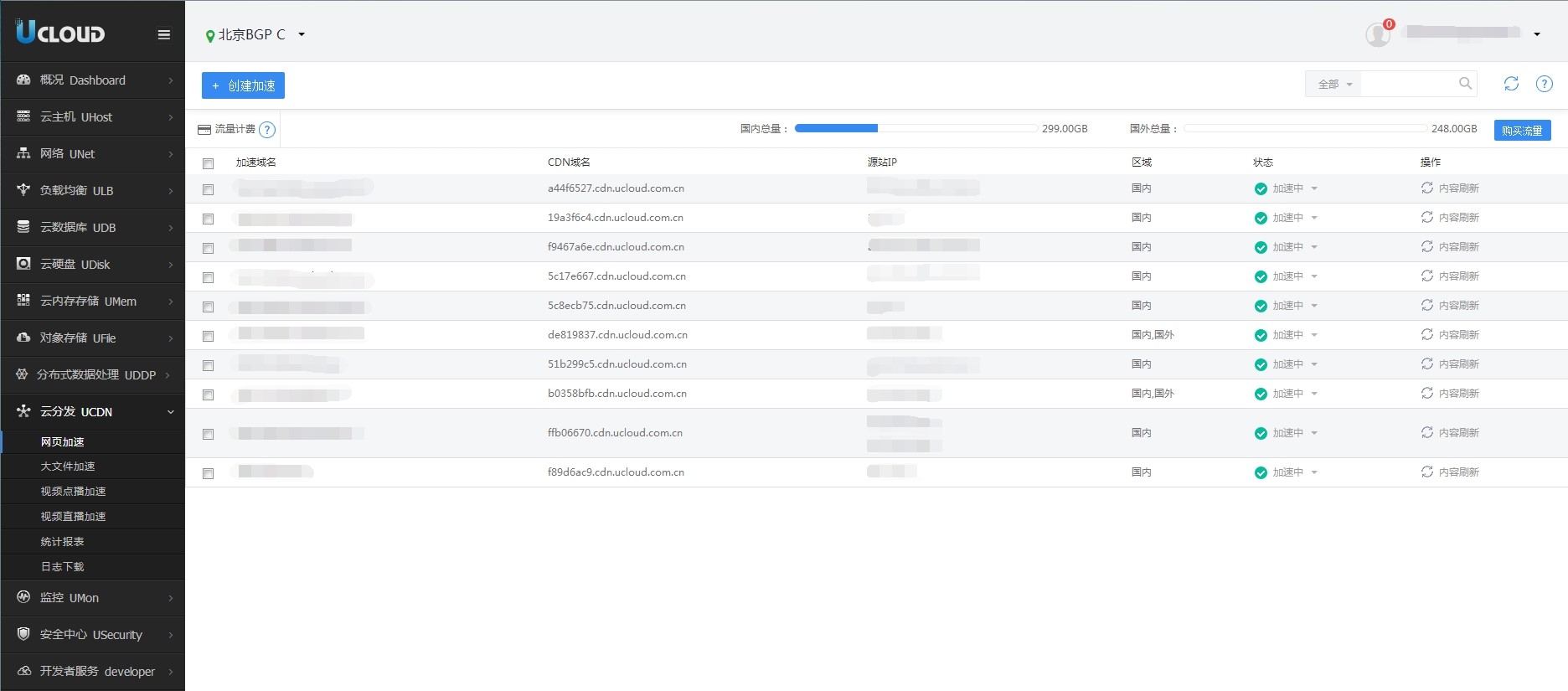The image size is (1568, 691).
Task: Click the ULB load balancer icon
Action: [x=23, y=190]
